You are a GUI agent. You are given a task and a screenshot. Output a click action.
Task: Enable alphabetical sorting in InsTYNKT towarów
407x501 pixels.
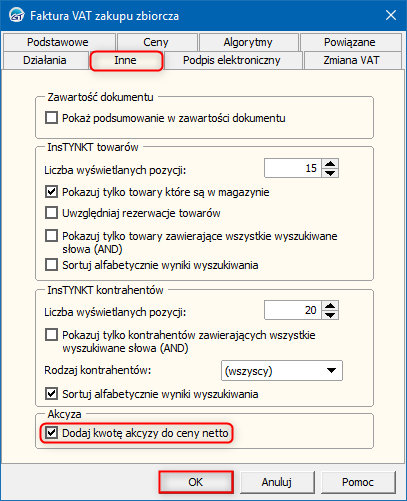(51, 265)
